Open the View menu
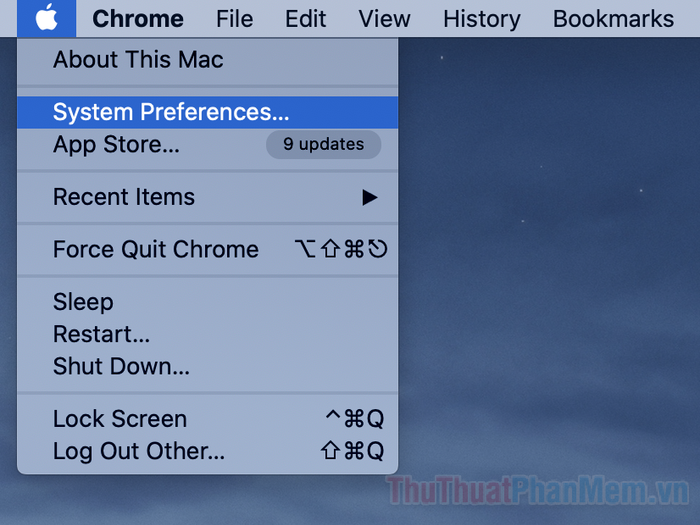This screenshot has height=525, width=700. coord(384,19)
